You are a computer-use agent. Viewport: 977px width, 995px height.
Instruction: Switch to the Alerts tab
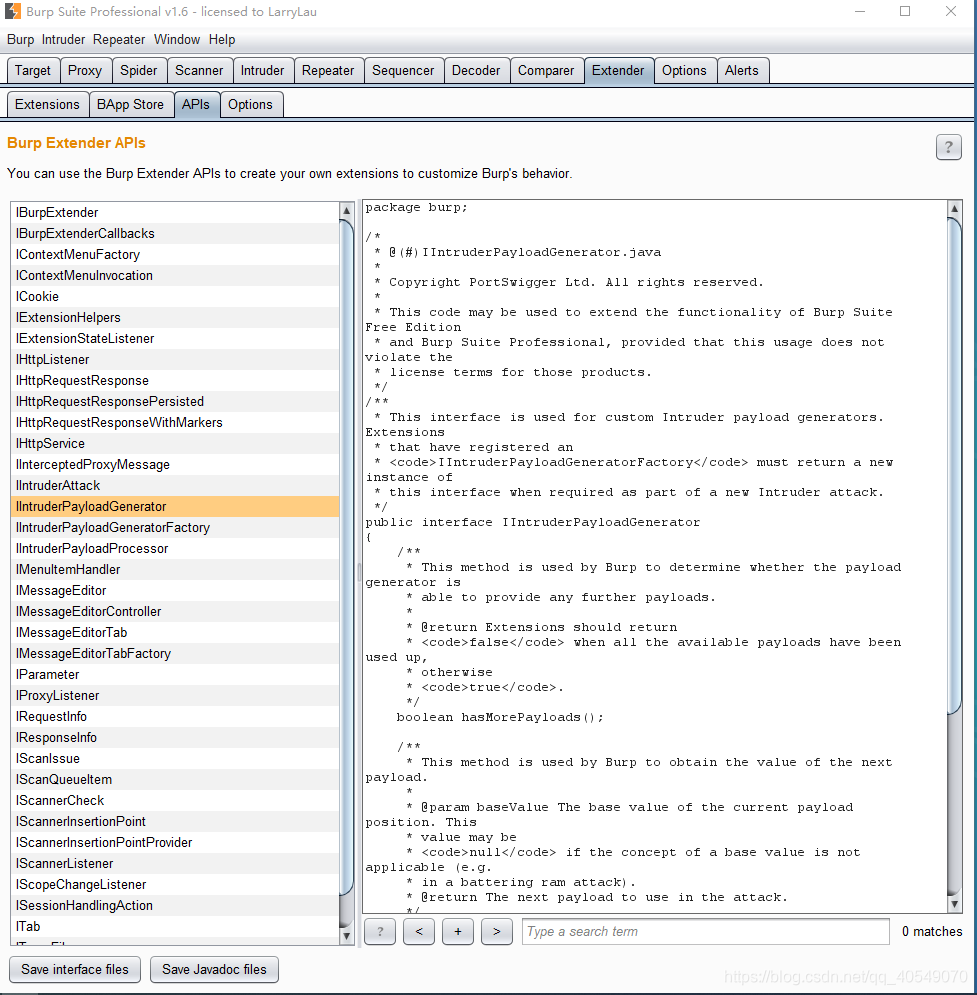[x=742, y=70]
